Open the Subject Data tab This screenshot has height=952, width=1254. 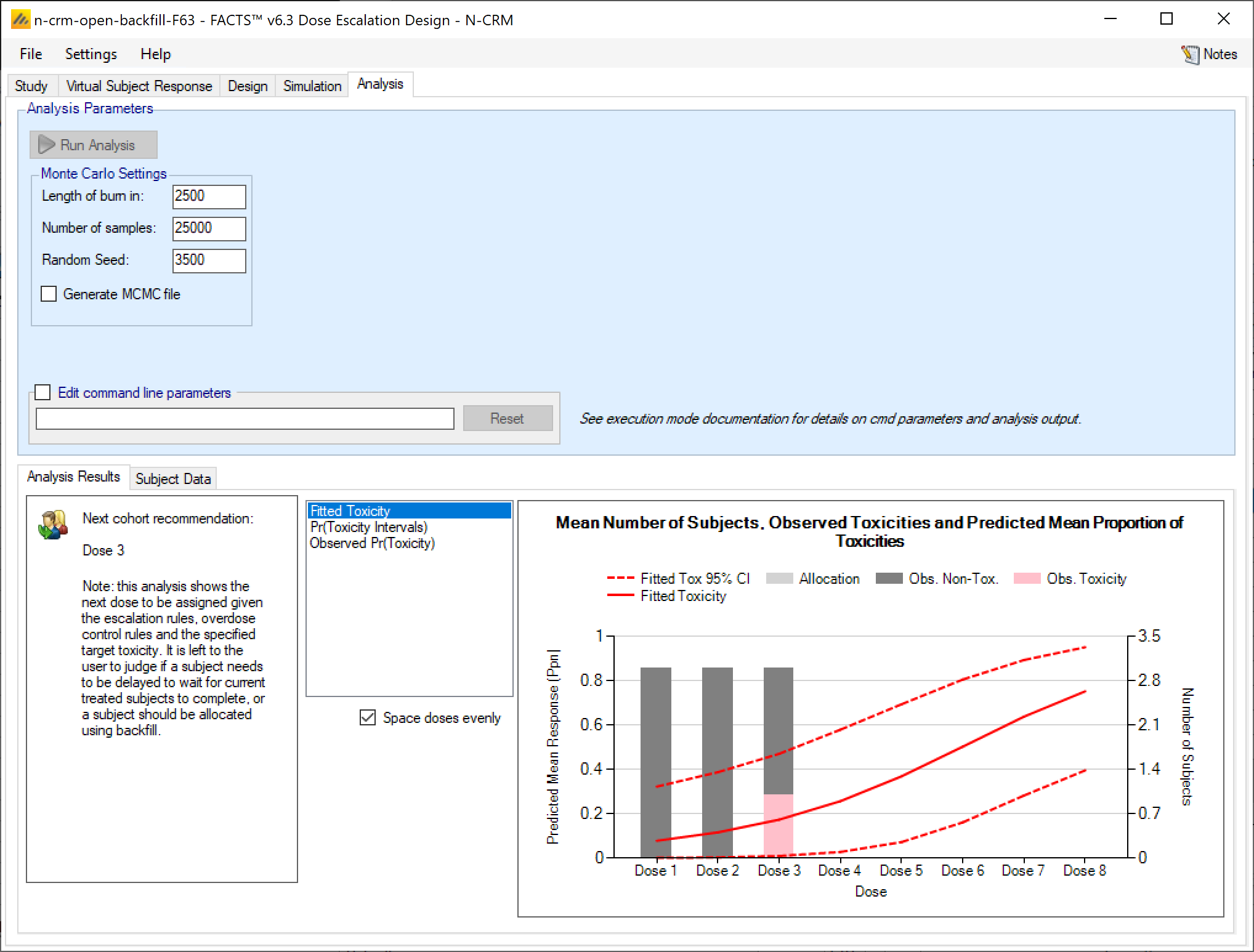173,478
